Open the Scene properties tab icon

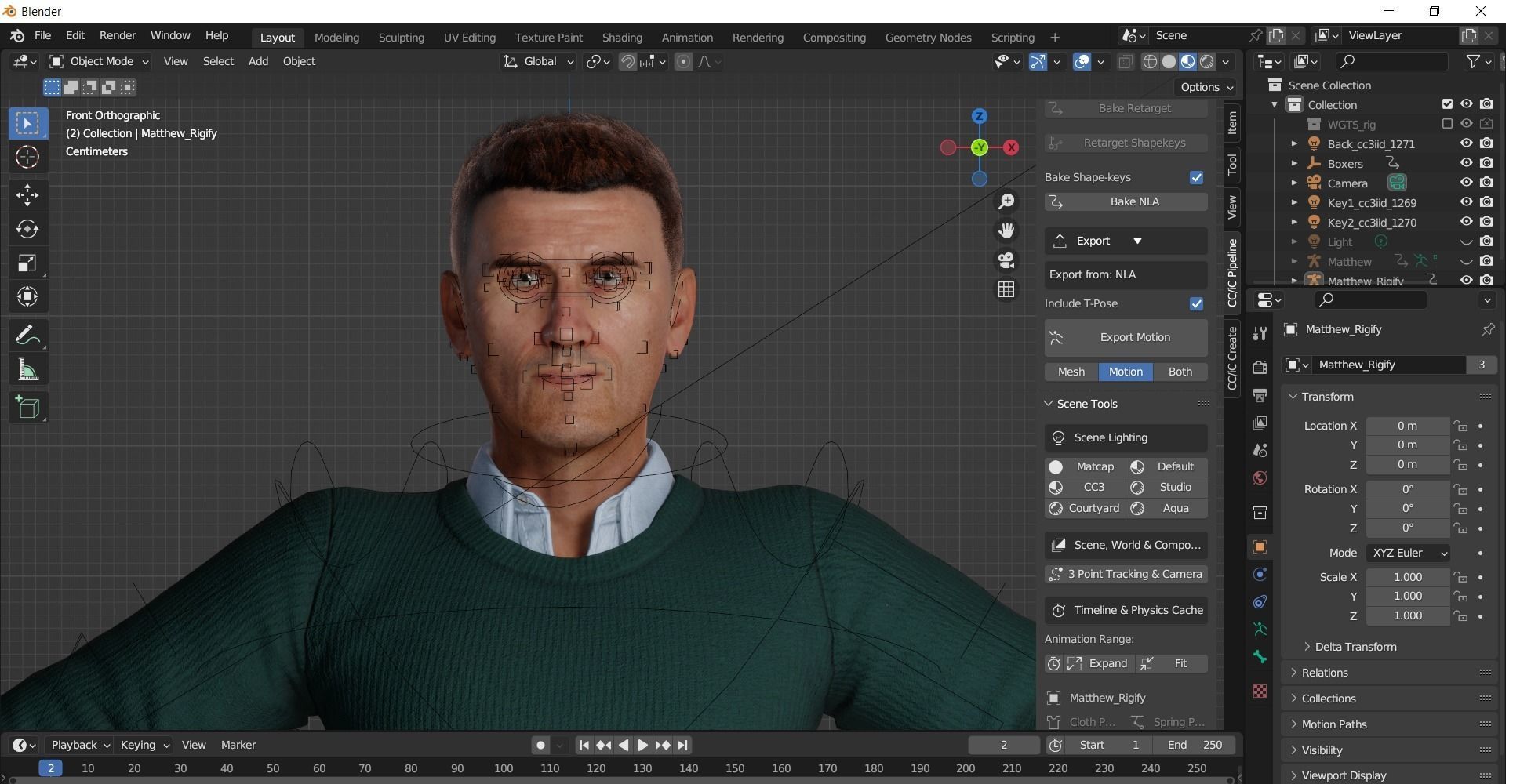tap(1260, 450)
